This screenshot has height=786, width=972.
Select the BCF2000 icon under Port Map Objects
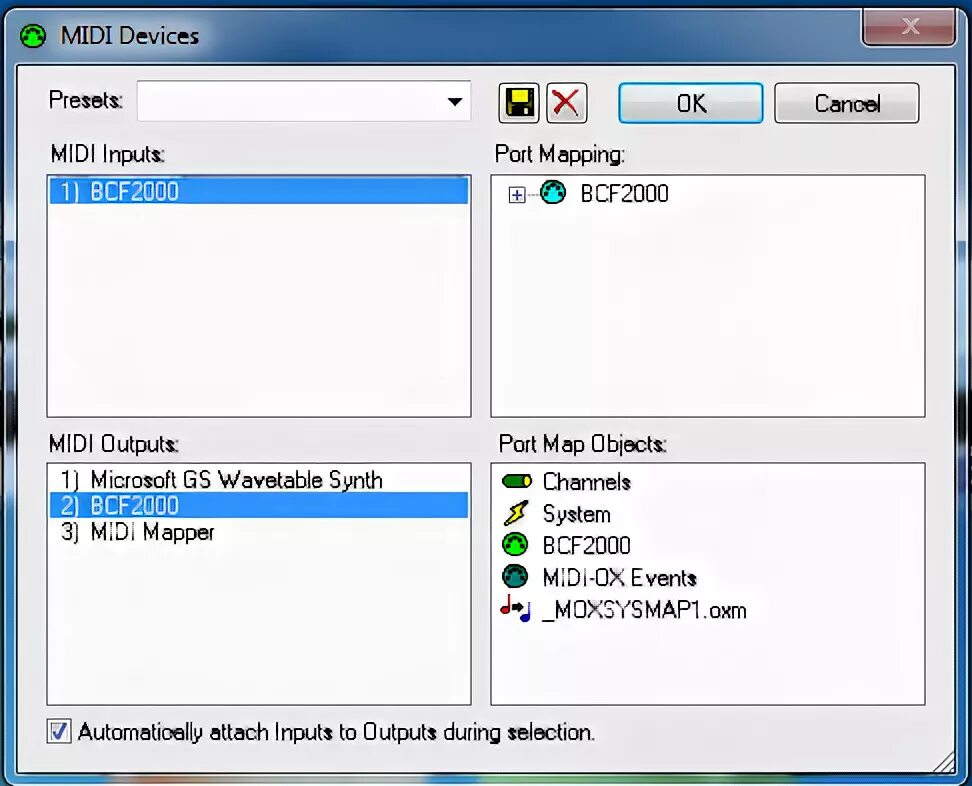coord(516,545)
